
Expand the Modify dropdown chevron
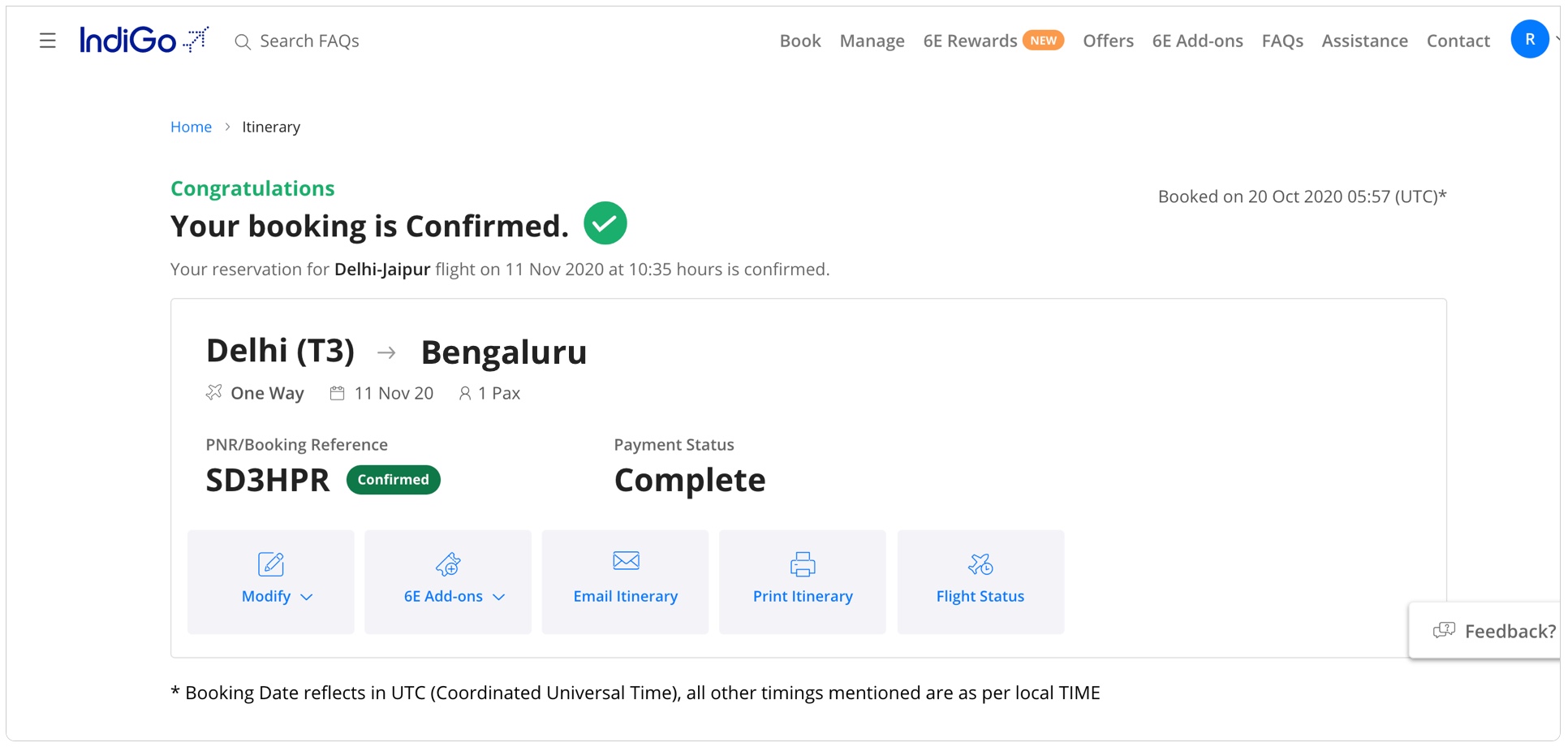tap(307, 598)
